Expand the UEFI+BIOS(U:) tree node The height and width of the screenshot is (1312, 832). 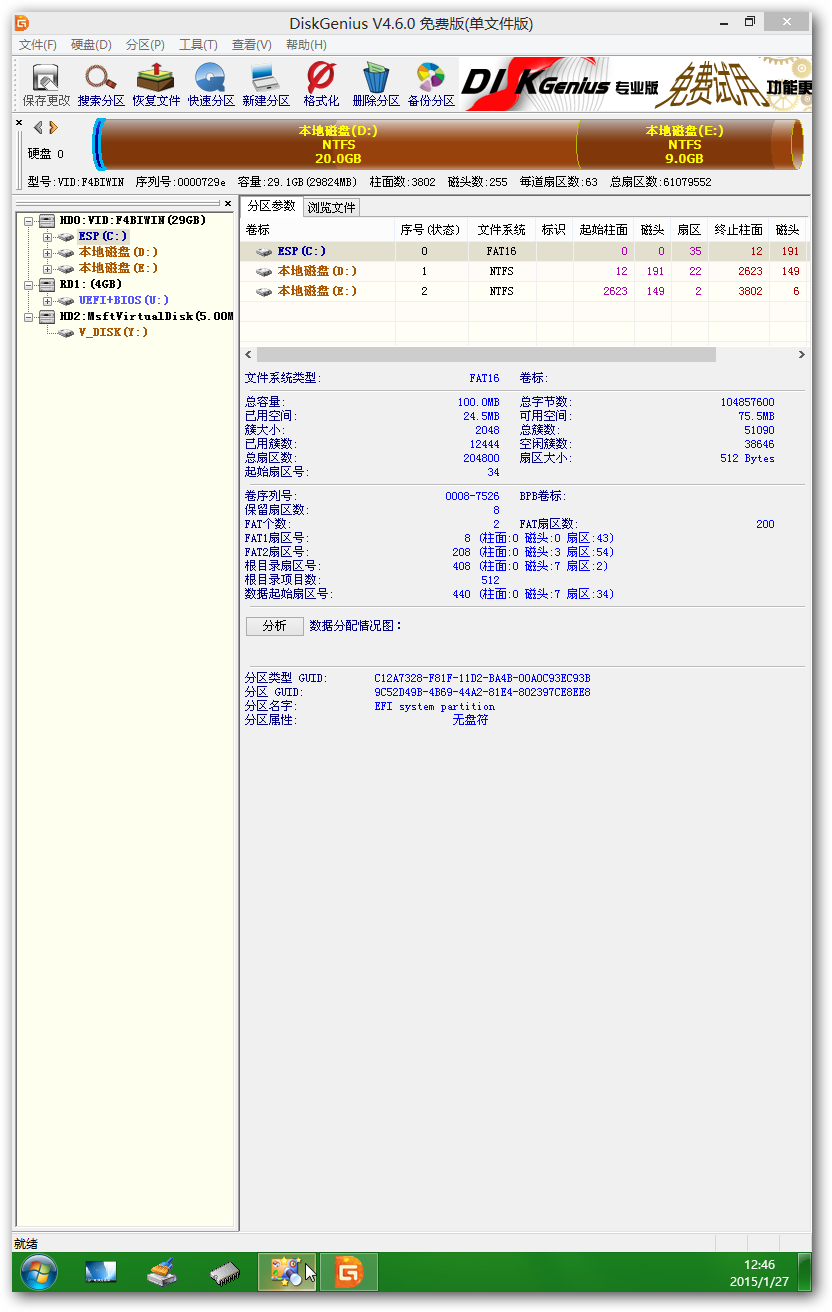point(48,300)
